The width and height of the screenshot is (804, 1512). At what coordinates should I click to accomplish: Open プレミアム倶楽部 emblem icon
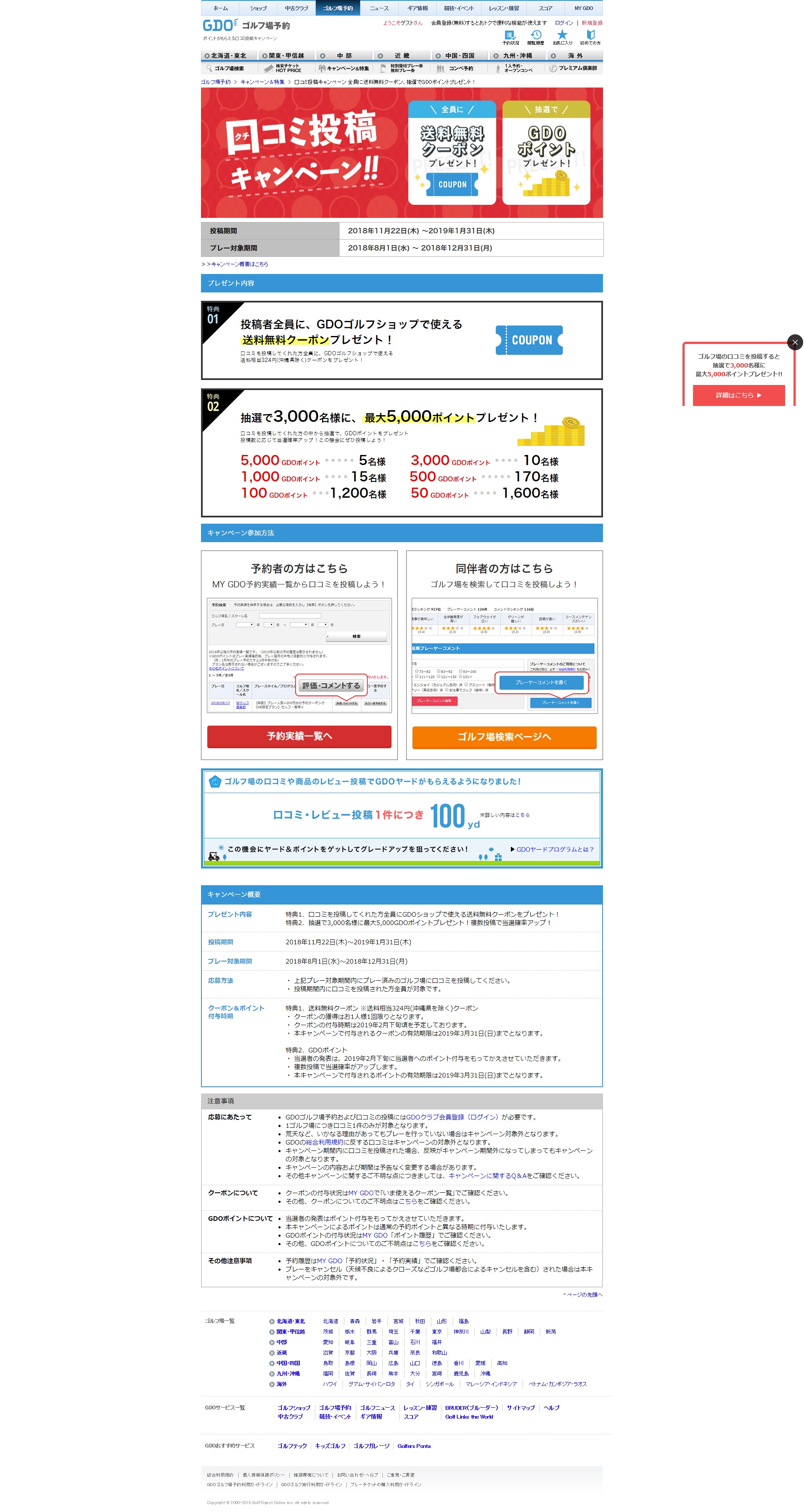[553, 69]
